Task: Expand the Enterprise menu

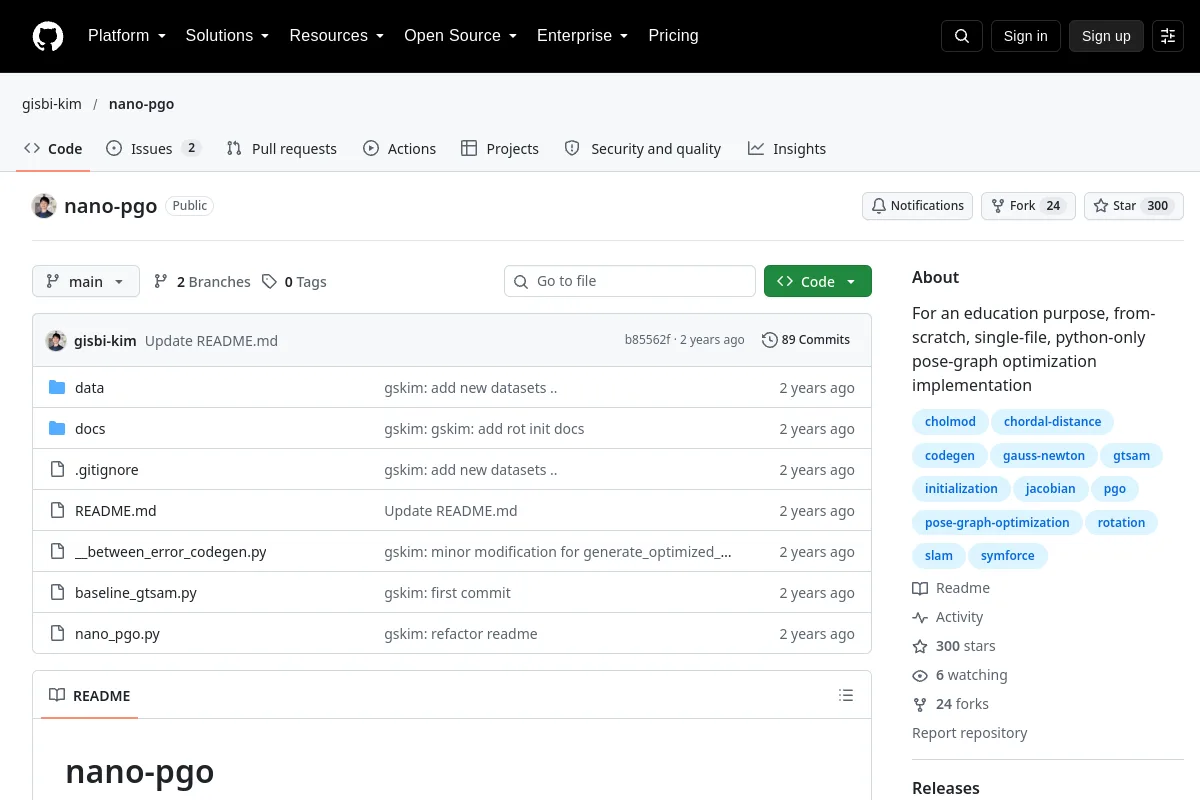Action: click(583, 36)
